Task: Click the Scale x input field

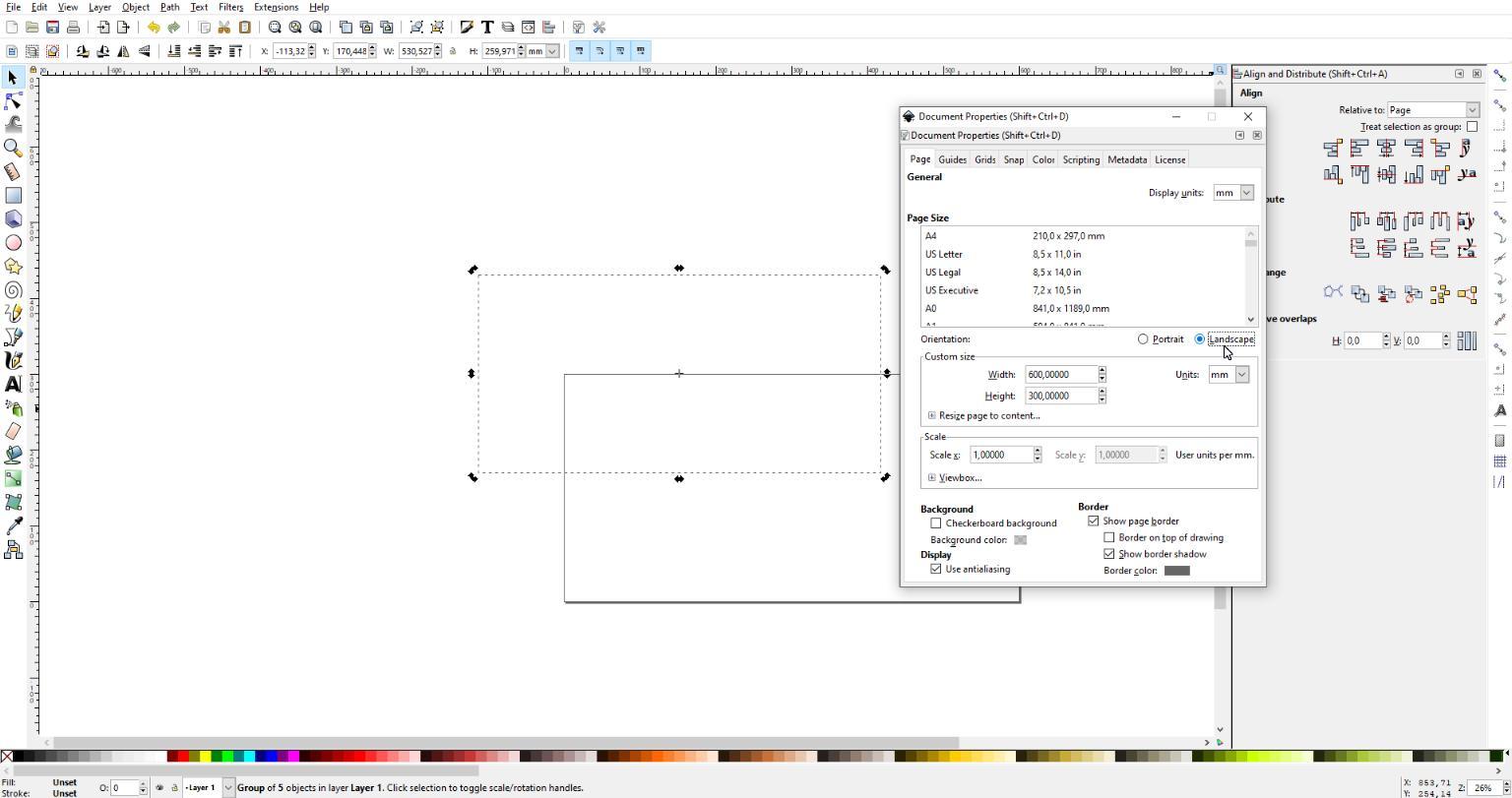Action: tap(1000, 455)
